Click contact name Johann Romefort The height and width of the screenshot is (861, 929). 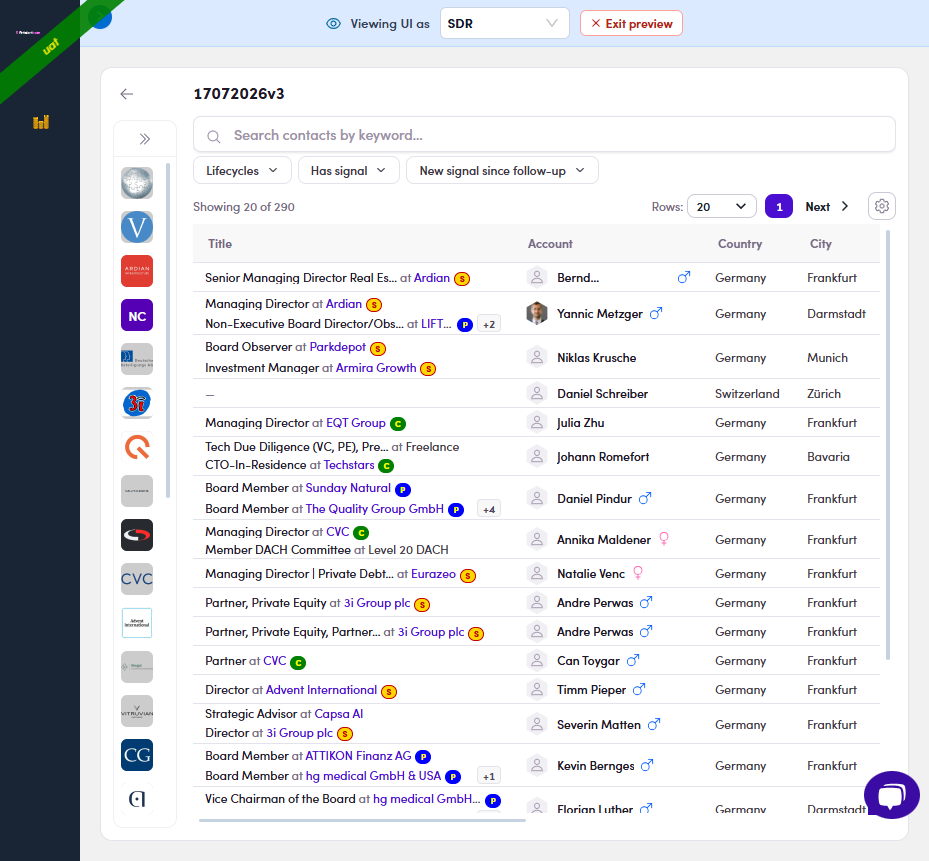(603, 457)
